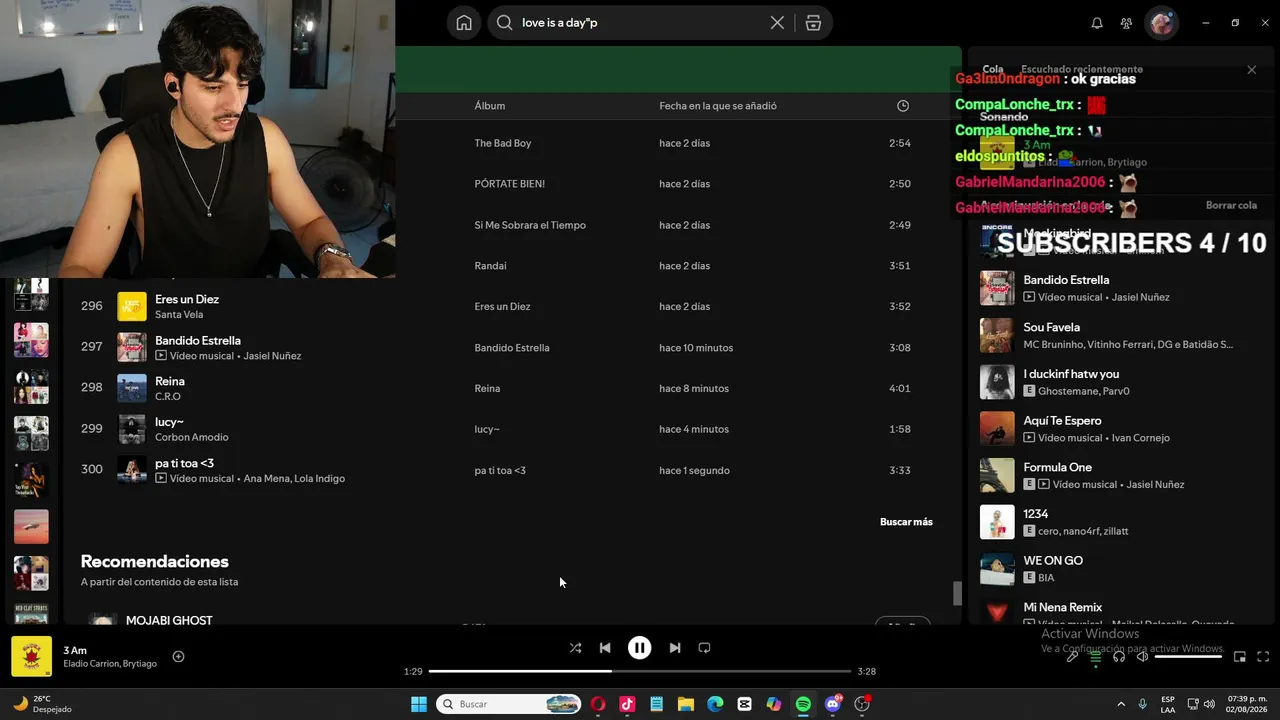Toggle shuffle playback

coord(575,648)
